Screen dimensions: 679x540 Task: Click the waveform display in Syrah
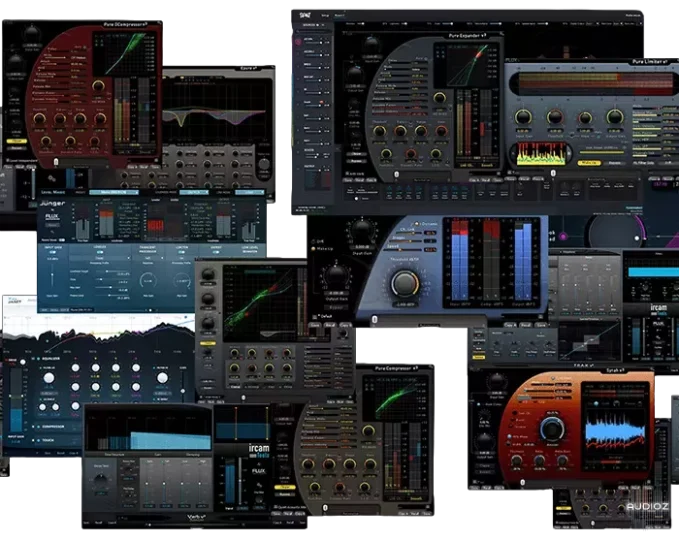(614, 429)
